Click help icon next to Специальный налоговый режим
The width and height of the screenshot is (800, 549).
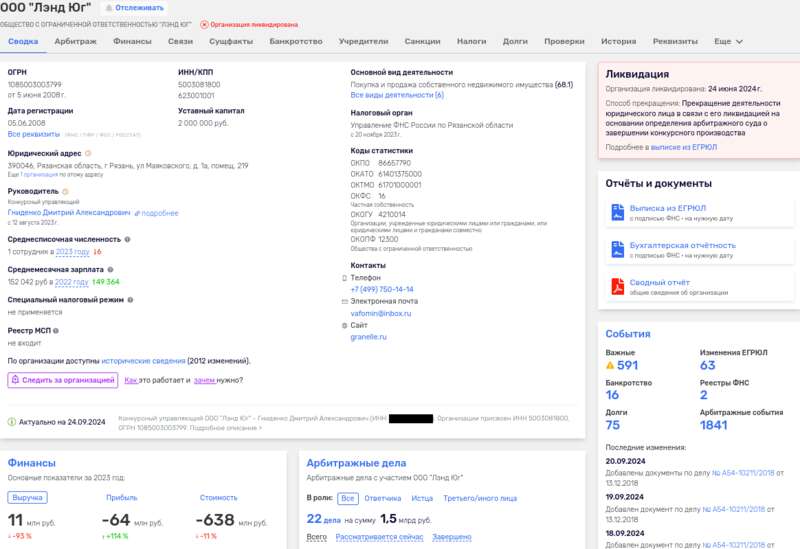point(130,300)
